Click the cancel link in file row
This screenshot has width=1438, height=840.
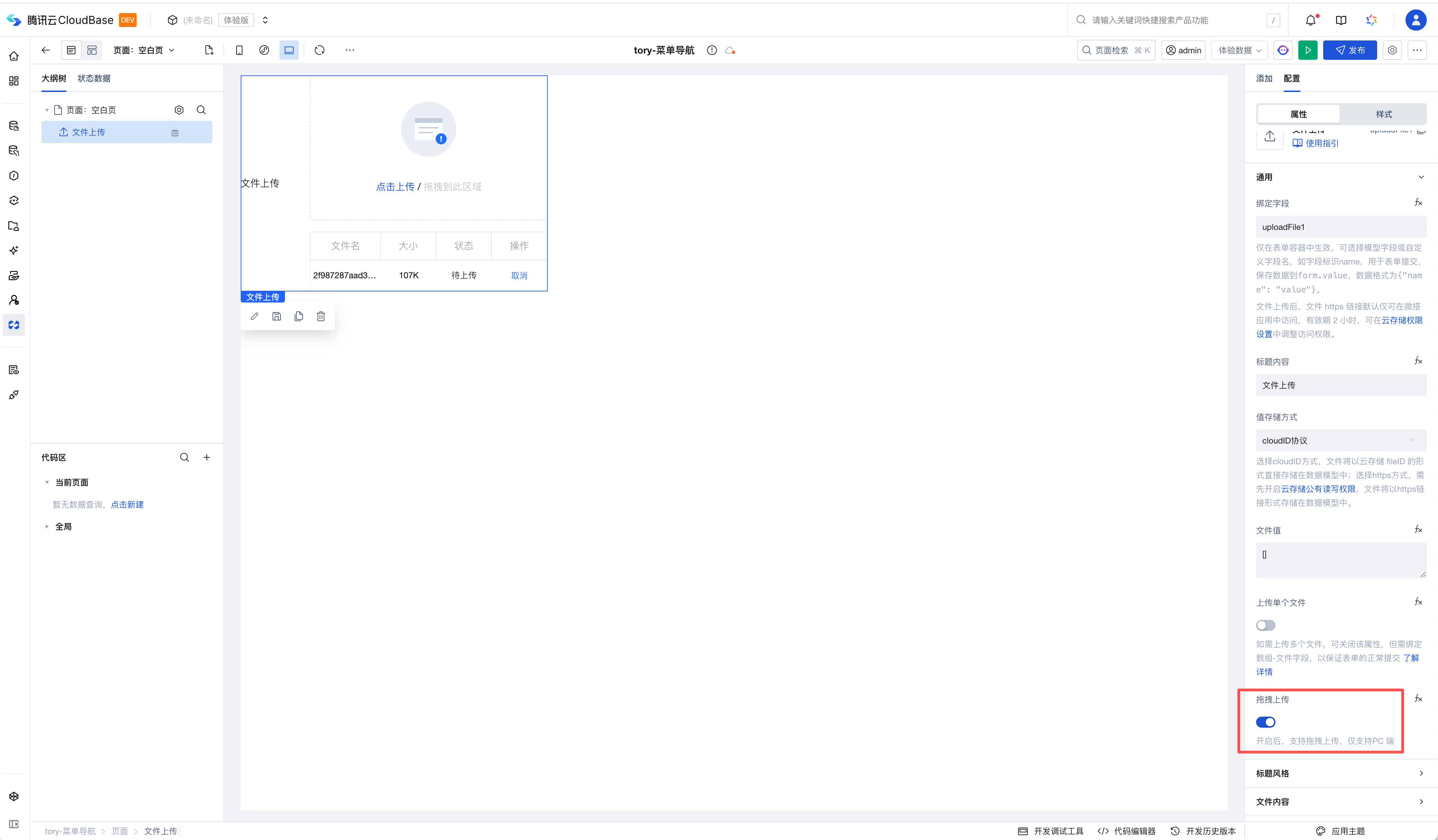pyautogui.click(x=519, y=276)
